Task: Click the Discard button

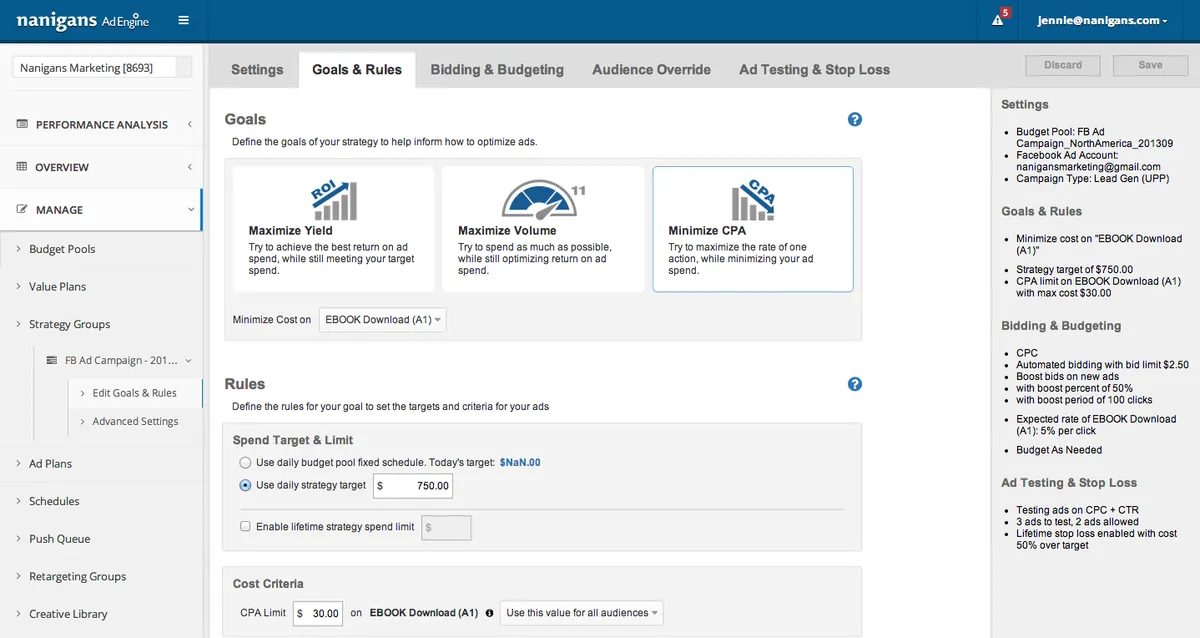Action: [1063, 65]
